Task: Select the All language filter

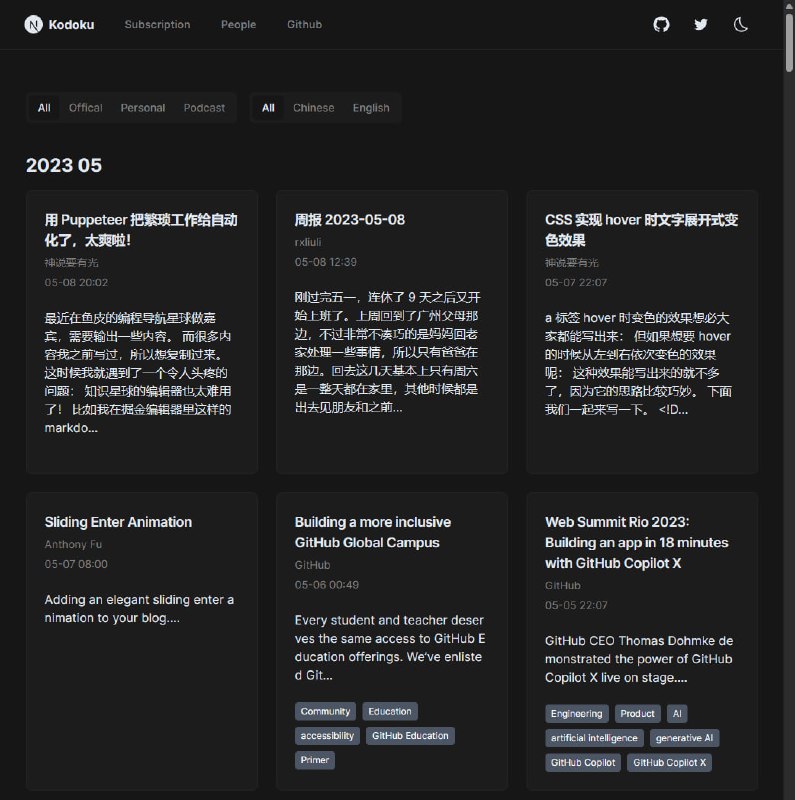Action: pyautogui.click(x=268, y=108)
